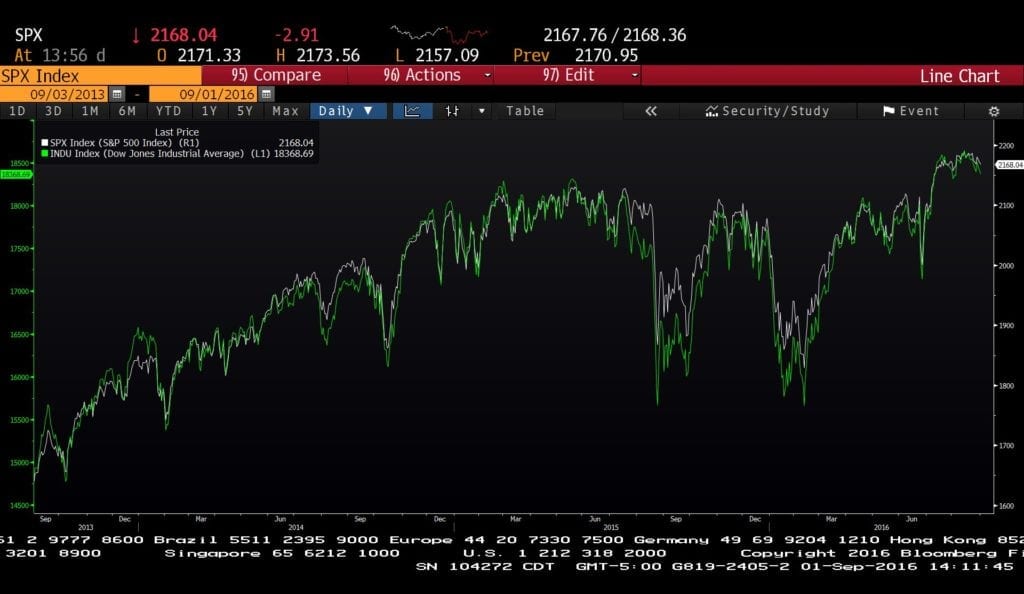Click the SPX Index security field
Image resolution: width=1024 pixels, height=594 pixels.
[101, 76]
